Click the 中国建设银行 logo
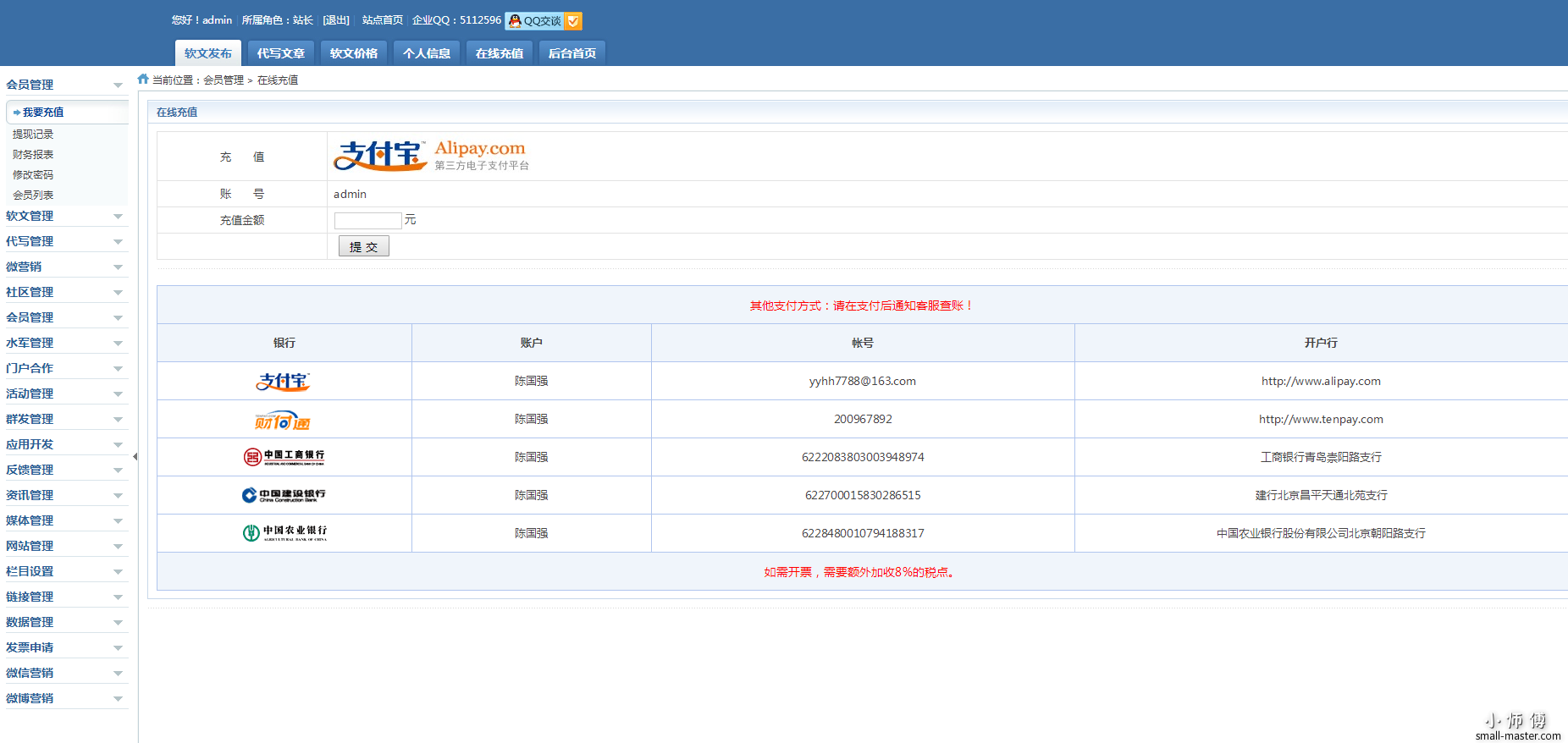The width and height of the screenshot is (1568, 743). click(x=284, y=495)
